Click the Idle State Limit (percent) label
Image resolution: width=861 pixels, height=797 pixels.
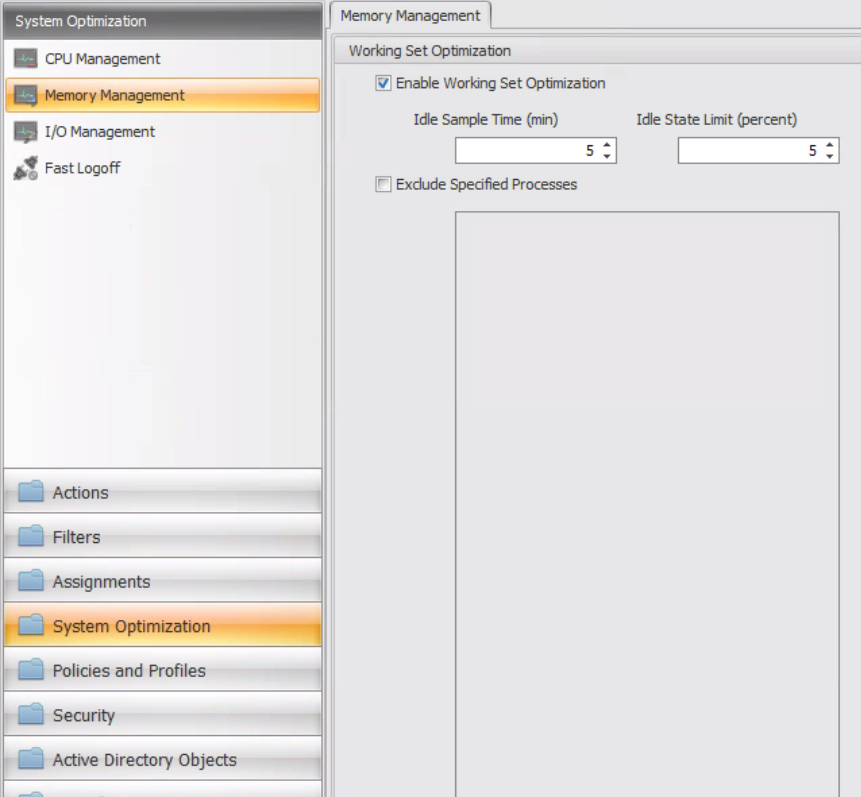717,119
